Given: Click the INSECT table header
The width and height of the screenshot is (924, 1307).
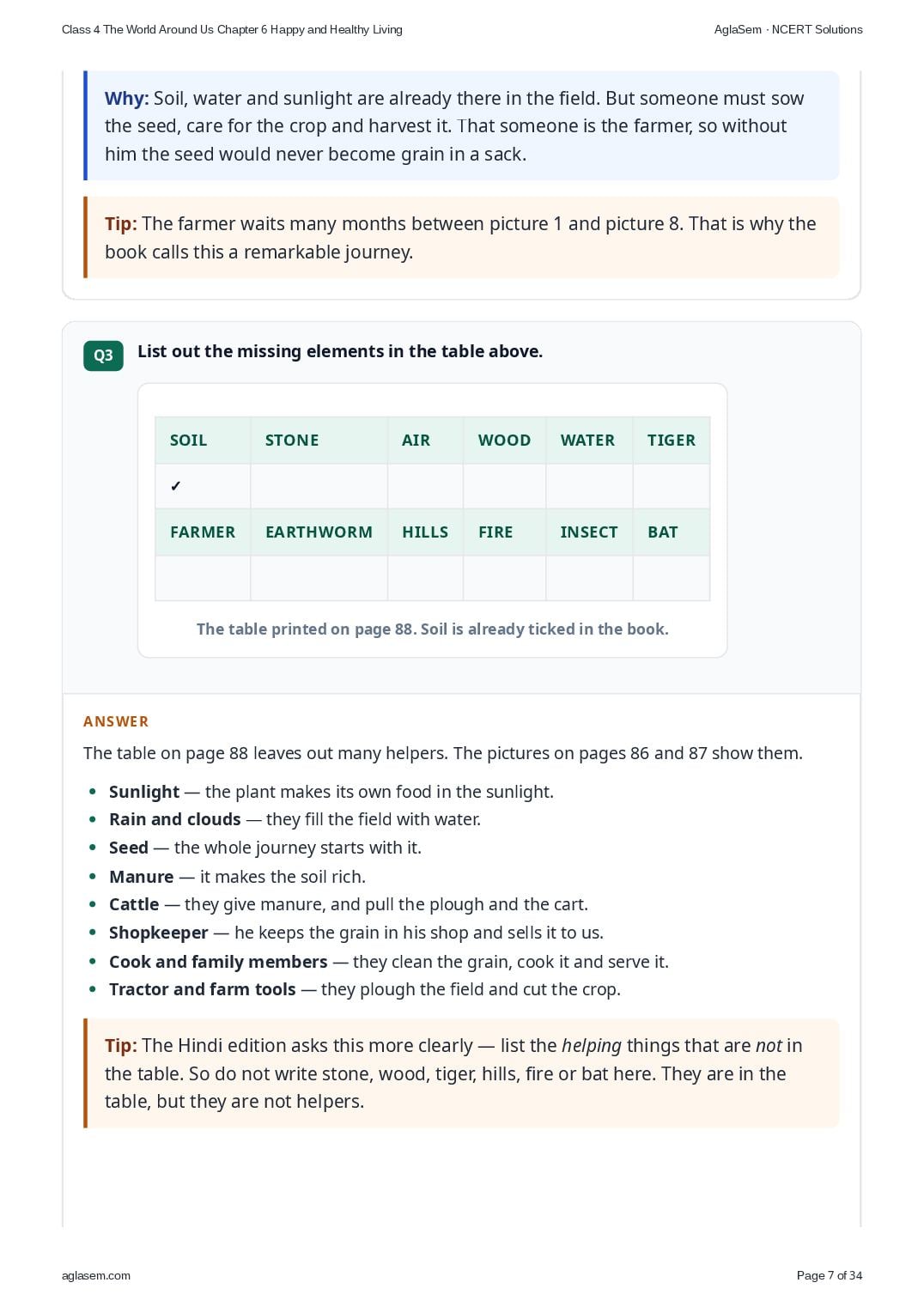Looking at the screenshot, I should (x=588, y=532).
